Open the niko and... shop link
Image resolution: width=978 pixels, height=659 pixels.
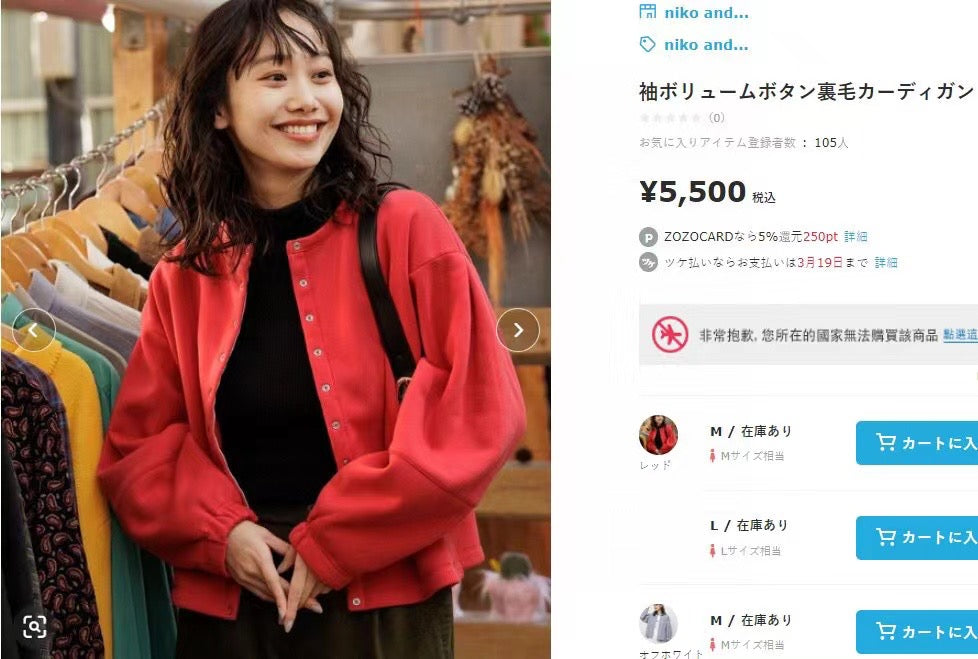[x=706, y=12]
